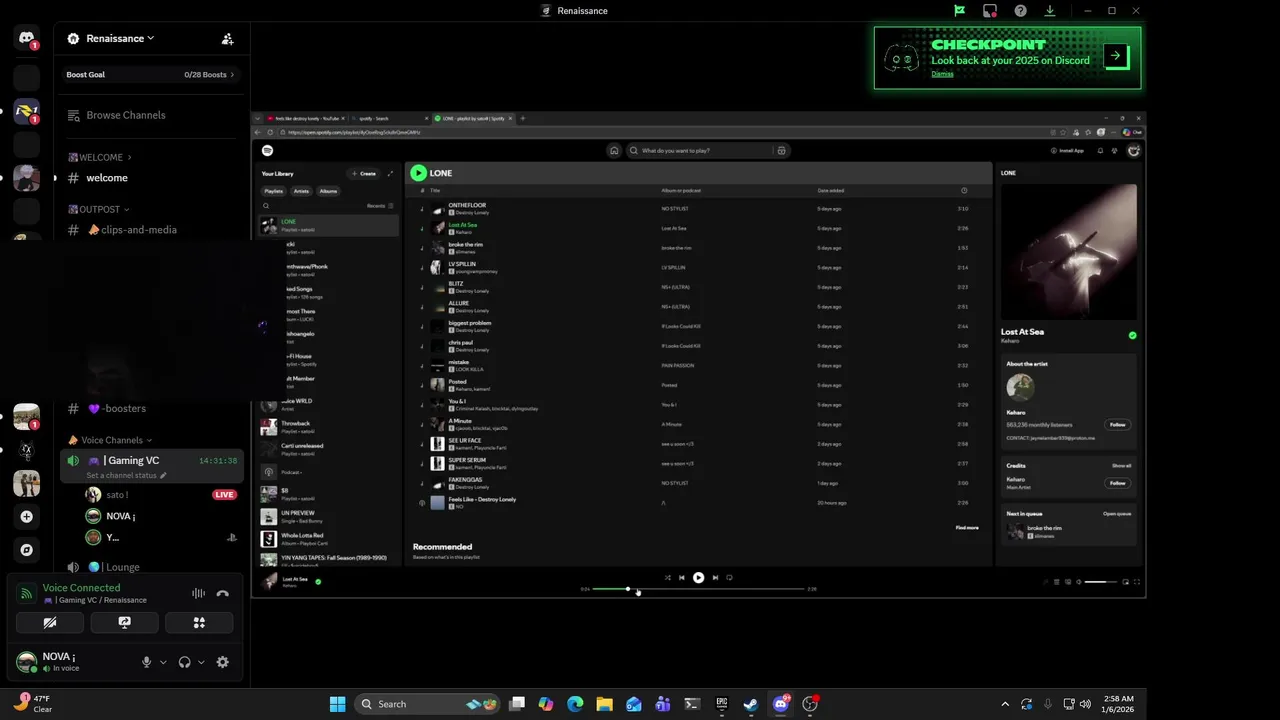The image size is (1280, 720).
Task: Click the Voice Connected signal icon
Action: pyautogui.click(x=27, y=593)
